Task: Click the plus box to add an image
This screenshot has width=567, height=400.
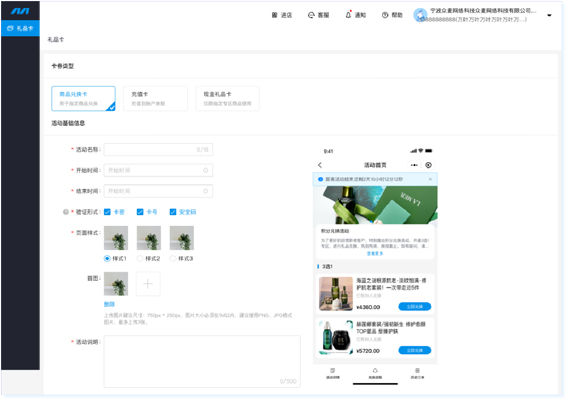Action: pyautogui.click(x=148, y=284)
